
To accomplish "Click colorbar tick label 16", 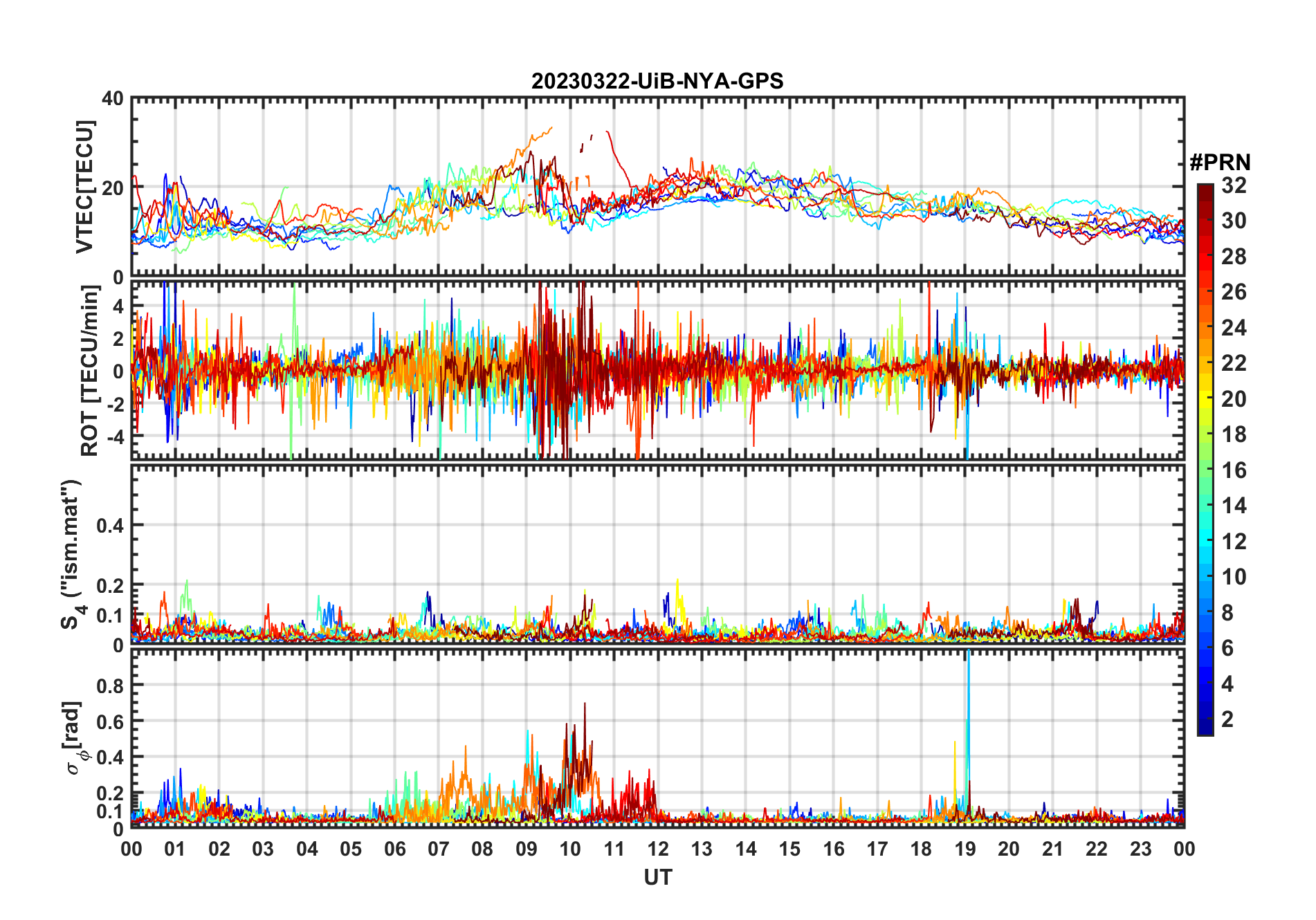I will pyautogui.click(x=1234, y=470).
